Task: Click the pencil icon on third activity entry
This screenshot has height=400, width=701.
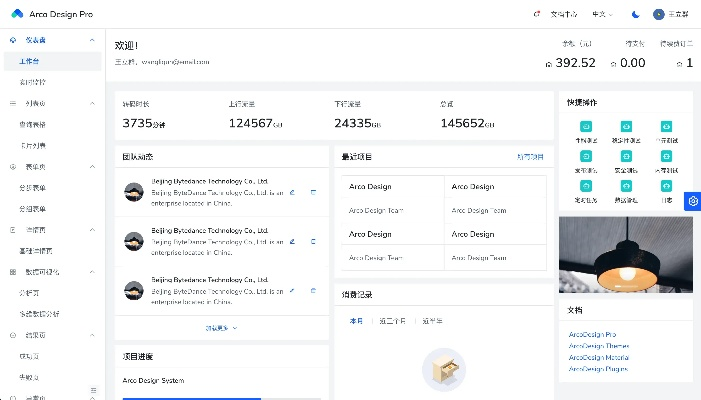Action: click(292, 291)
